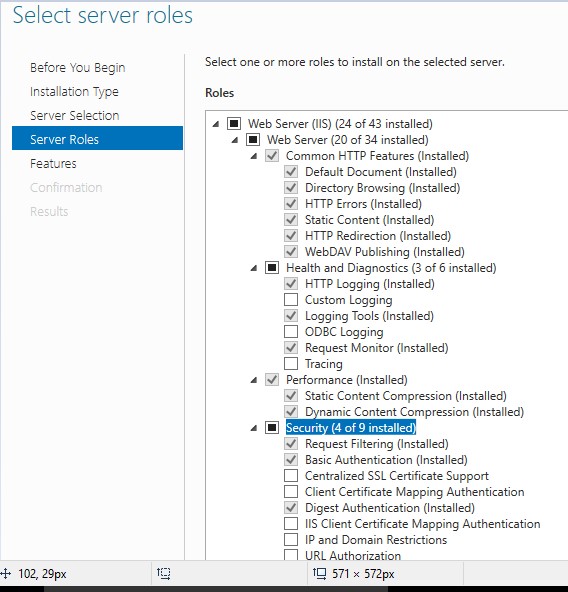Tick the Tracing checkbox
568x592 pixels.
coord(291,363)
